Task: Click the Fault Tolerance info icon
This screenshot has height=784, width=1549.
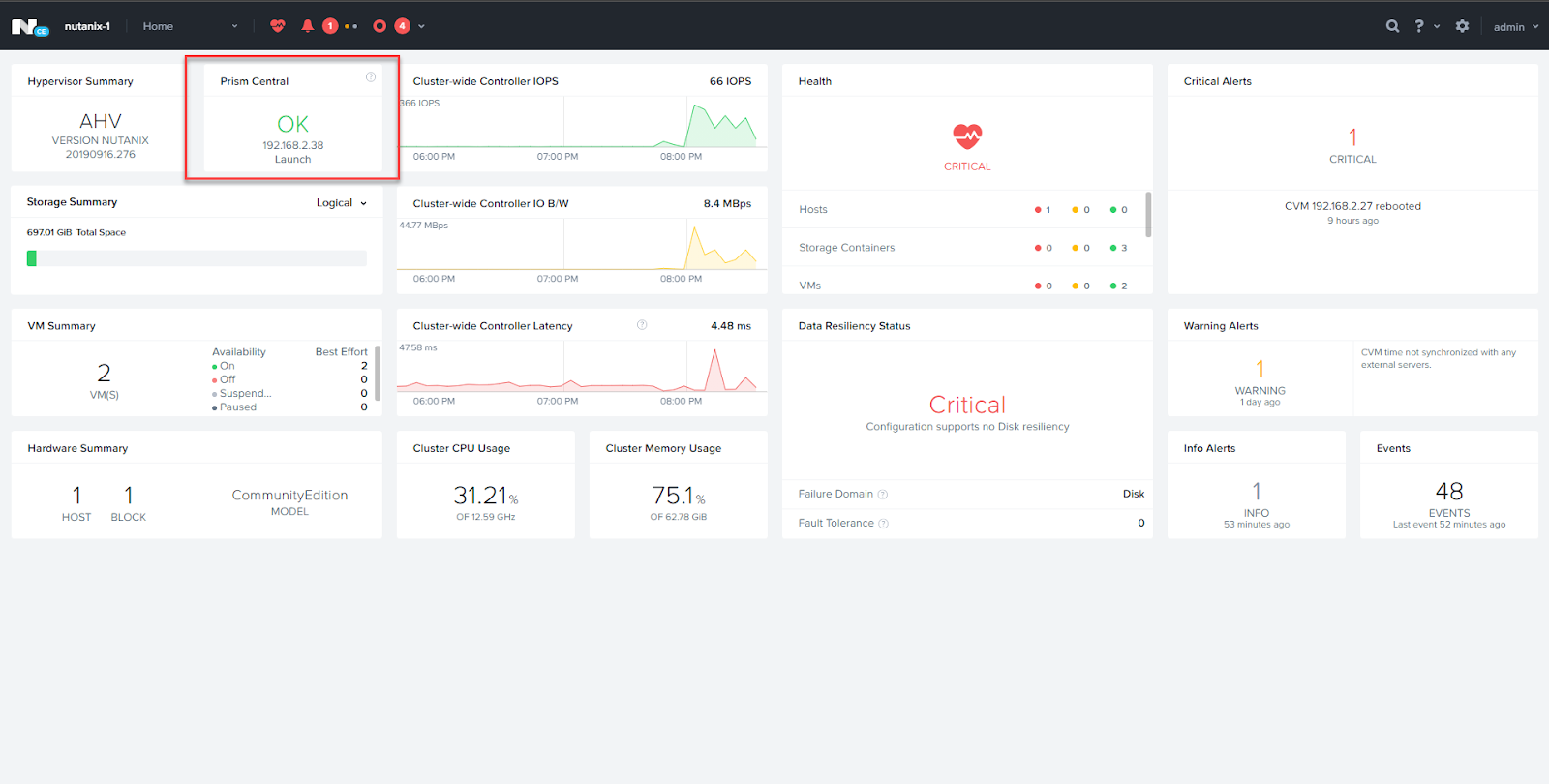Action: 883,524
